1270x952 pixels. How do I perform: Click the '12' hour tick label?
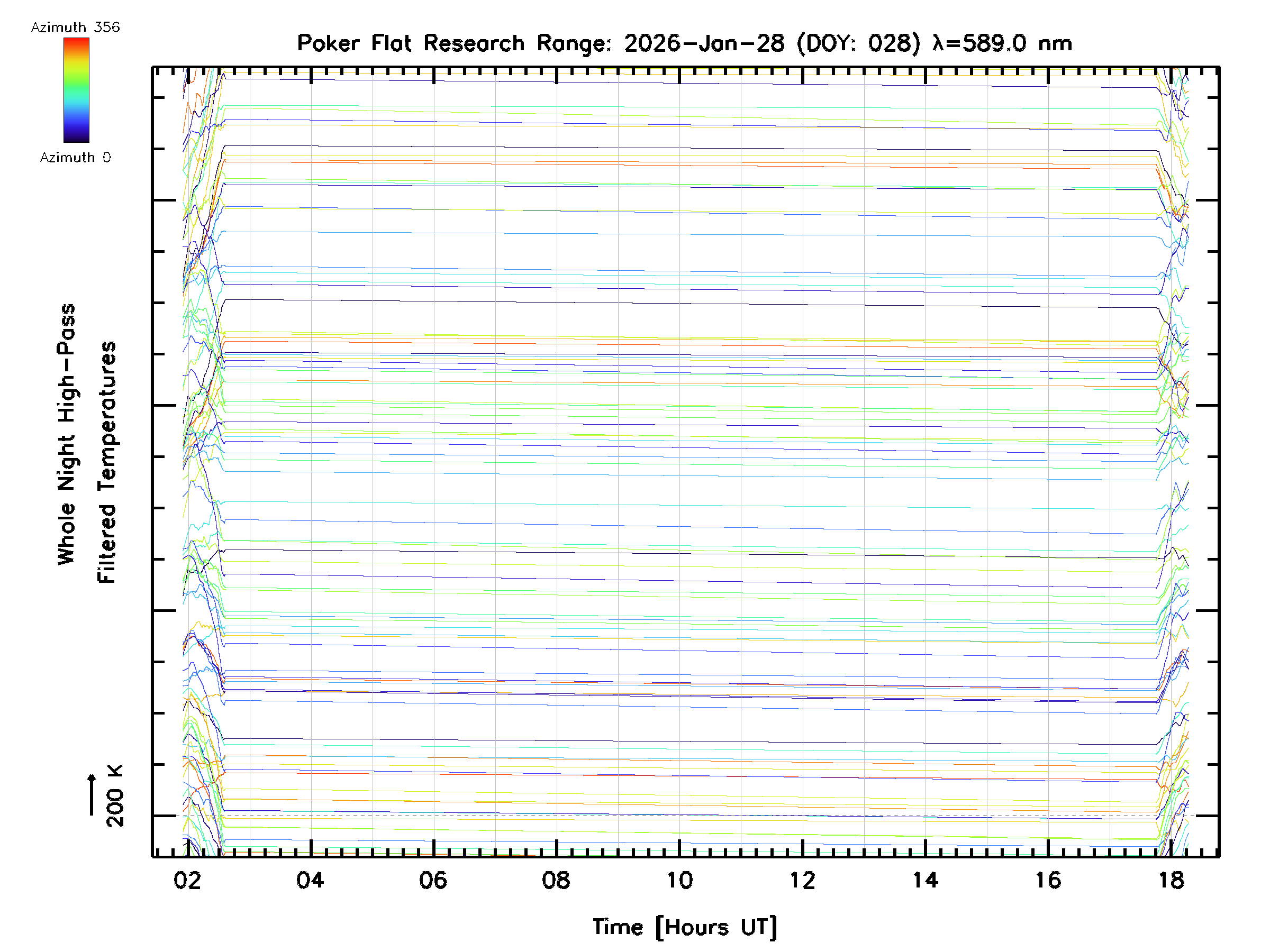tap(802, 881)
